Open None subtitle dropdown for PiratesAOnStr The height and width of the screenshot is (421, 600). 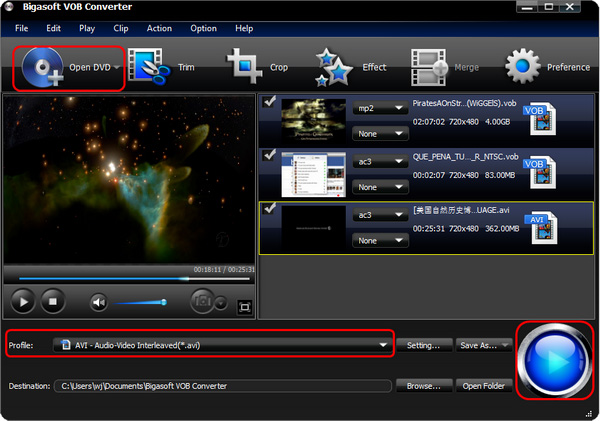[x=380, y=134]
